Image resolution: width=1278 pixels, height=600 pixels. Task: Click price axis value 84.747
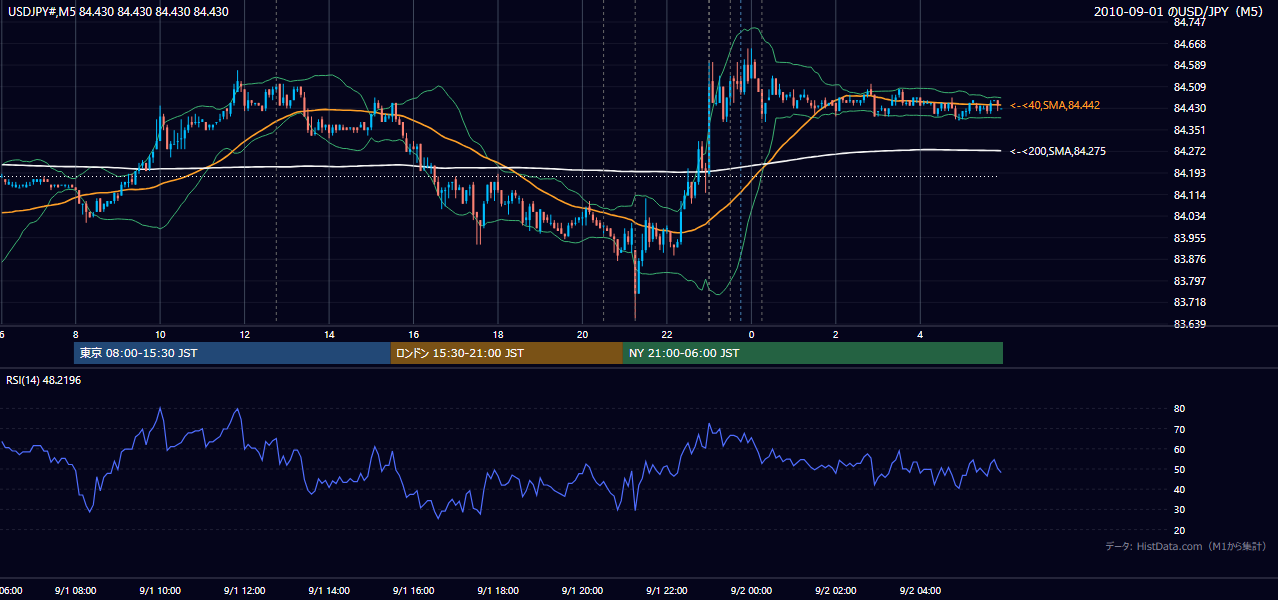tap(1189, 22)
